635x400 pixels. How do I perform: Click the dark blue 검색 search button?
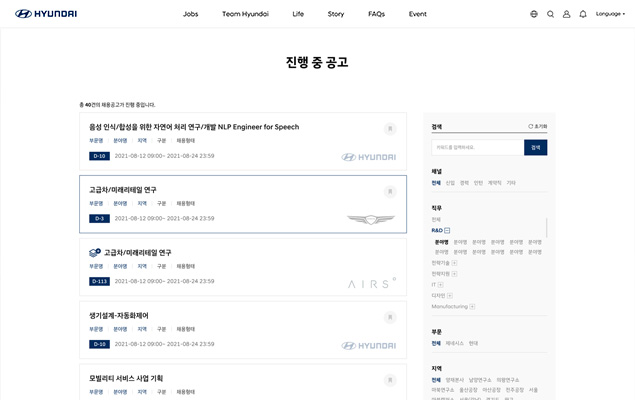point(535,147)
